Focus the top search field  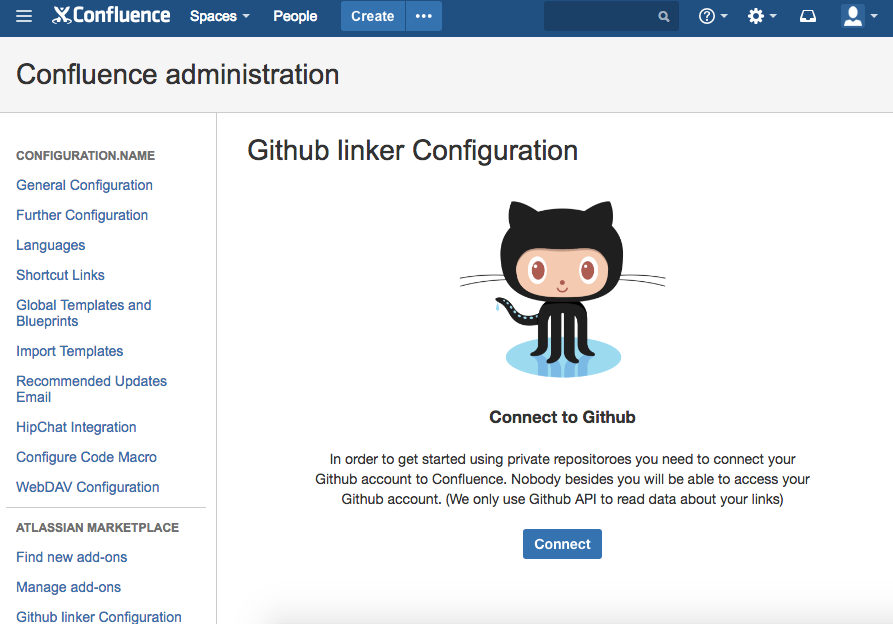611,16
